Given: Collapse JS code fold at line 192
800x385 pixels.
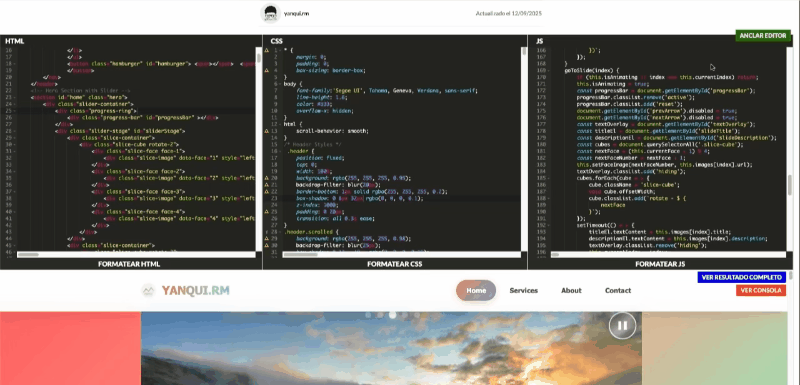Looking at the screenshot, I should [x=548, y=225].
